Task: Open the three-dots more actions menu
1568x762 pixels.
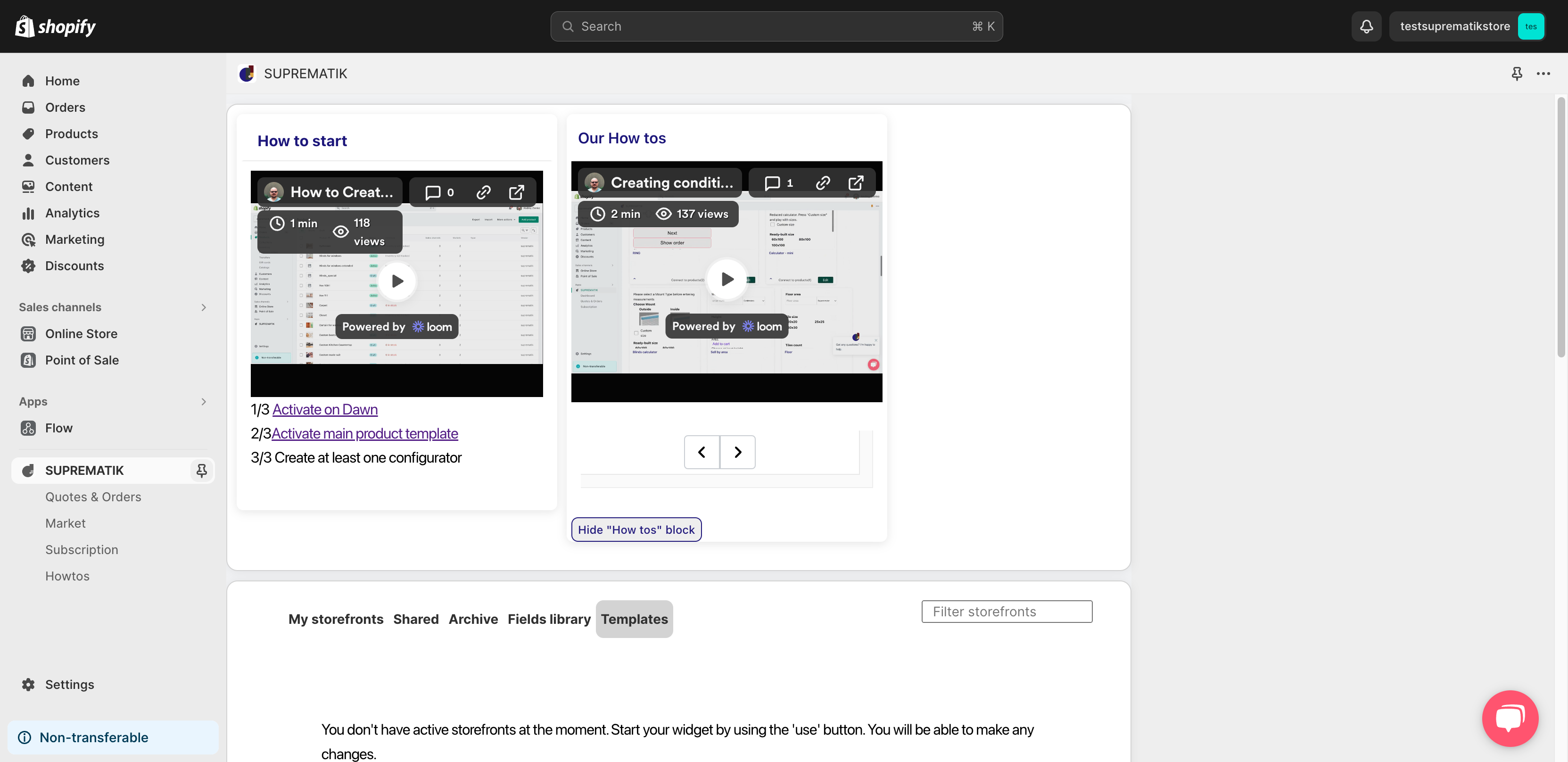Action: [1543, 74]
